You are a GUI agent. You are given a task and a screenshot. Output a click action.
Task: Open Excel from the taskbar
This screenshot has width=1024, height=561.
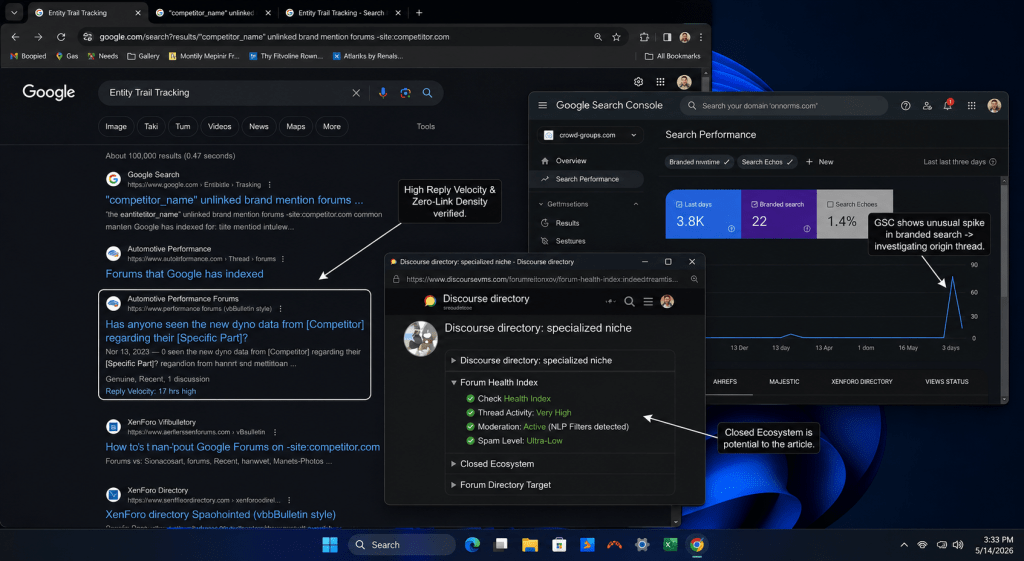pyautogui.click(x=670, y=545)
